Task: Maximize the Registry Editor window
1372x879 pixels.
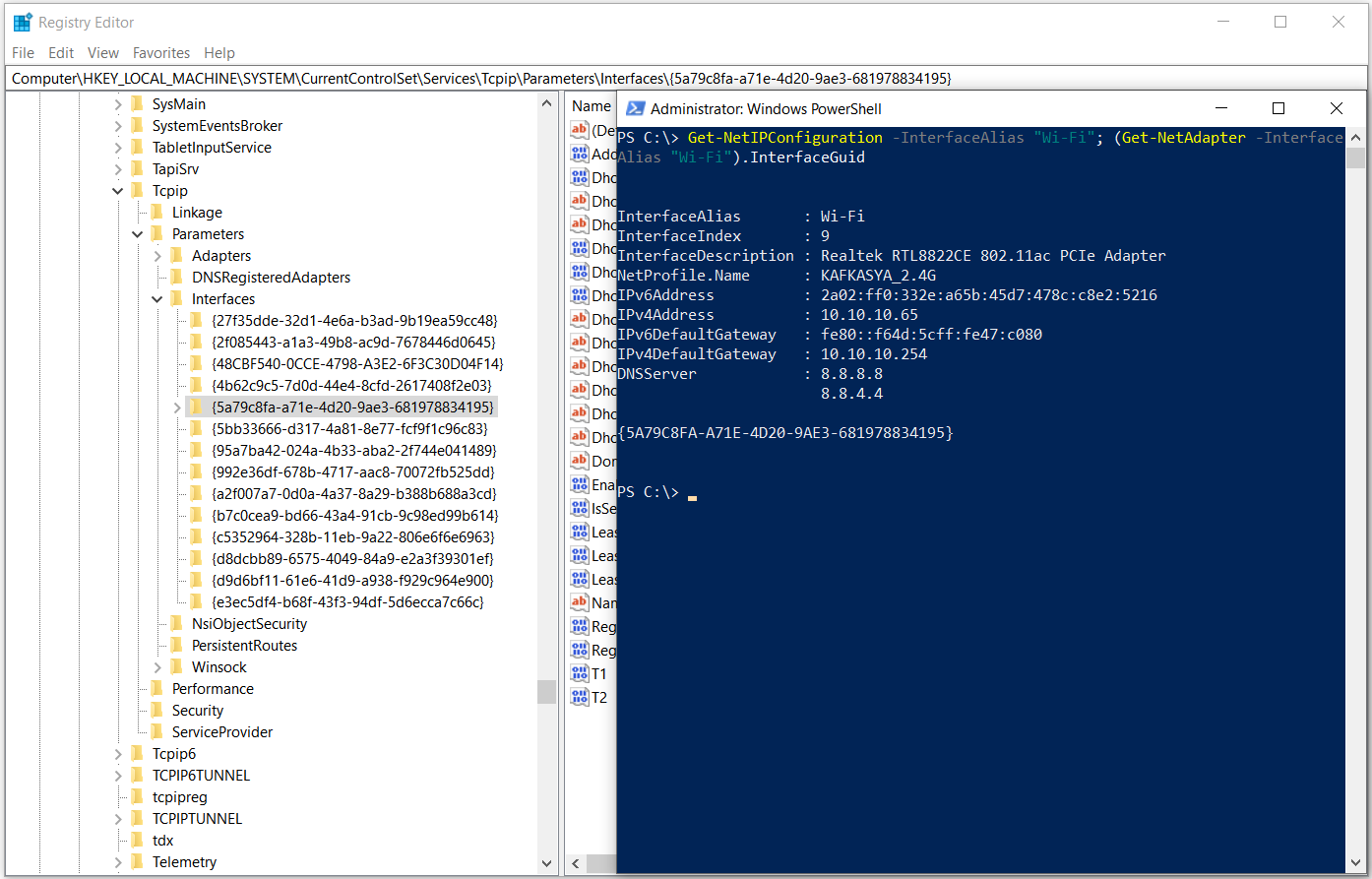Action: tap(1280, 22)
